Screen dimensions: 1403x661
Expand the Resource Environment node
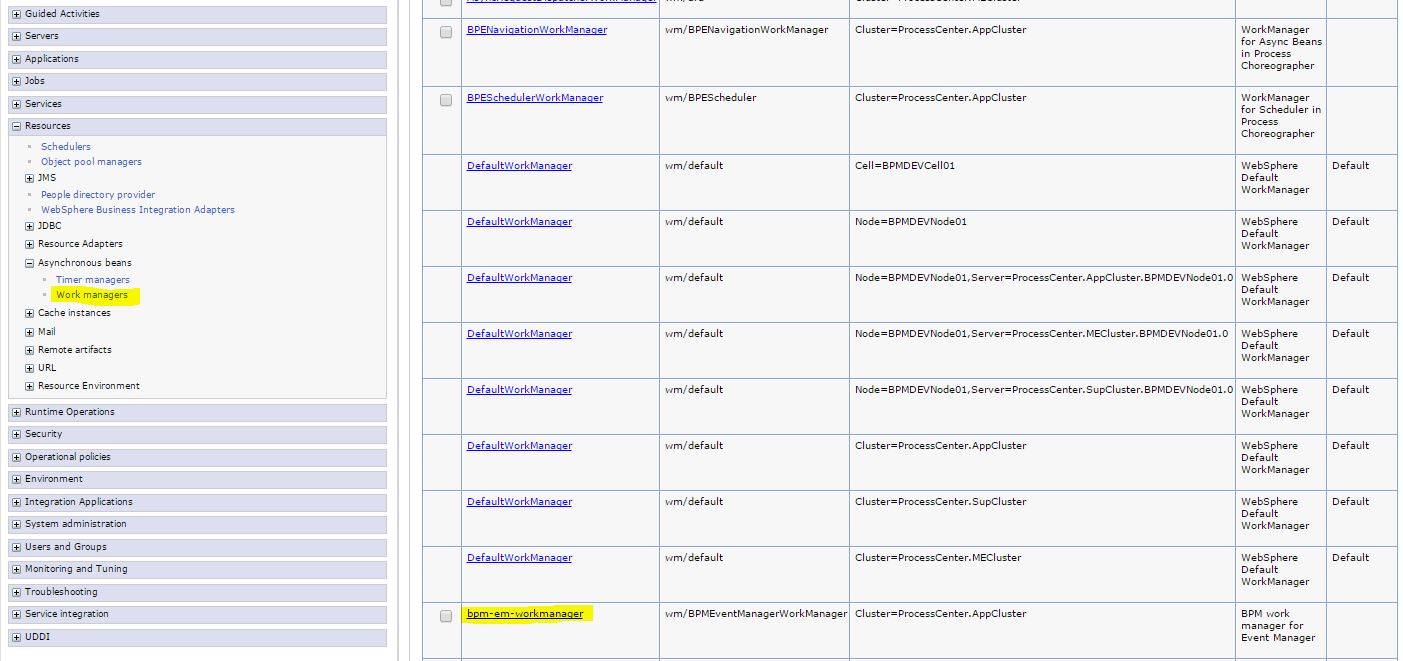(x=29, y=386)
